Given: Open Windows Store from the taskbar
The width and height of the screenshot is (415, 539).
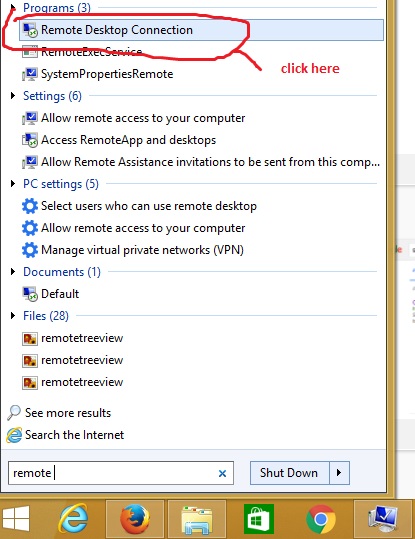Looking at the screenshot, I should [x=259, y=519].
